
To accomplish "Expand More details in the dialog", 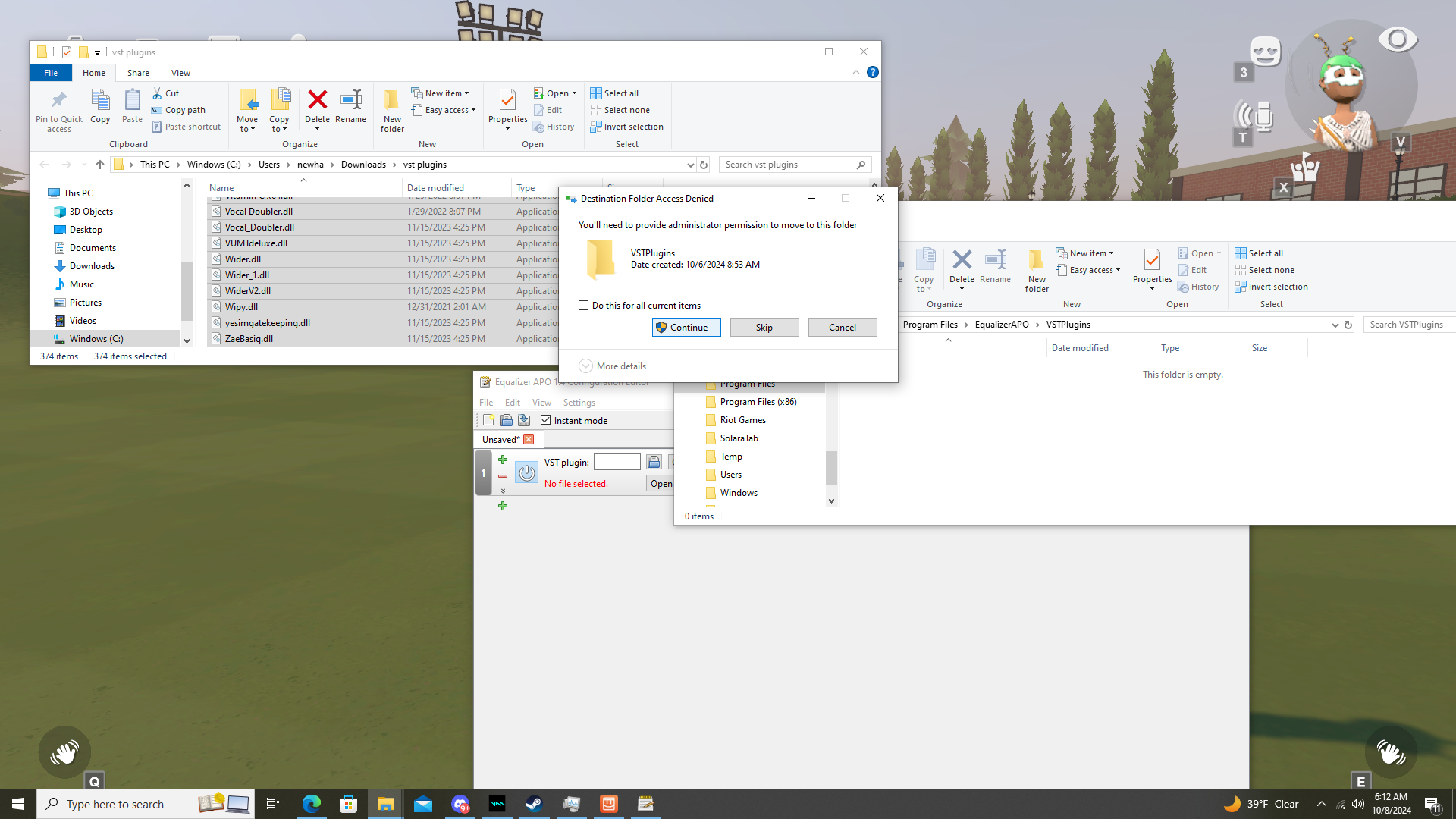I will (613, 366).
